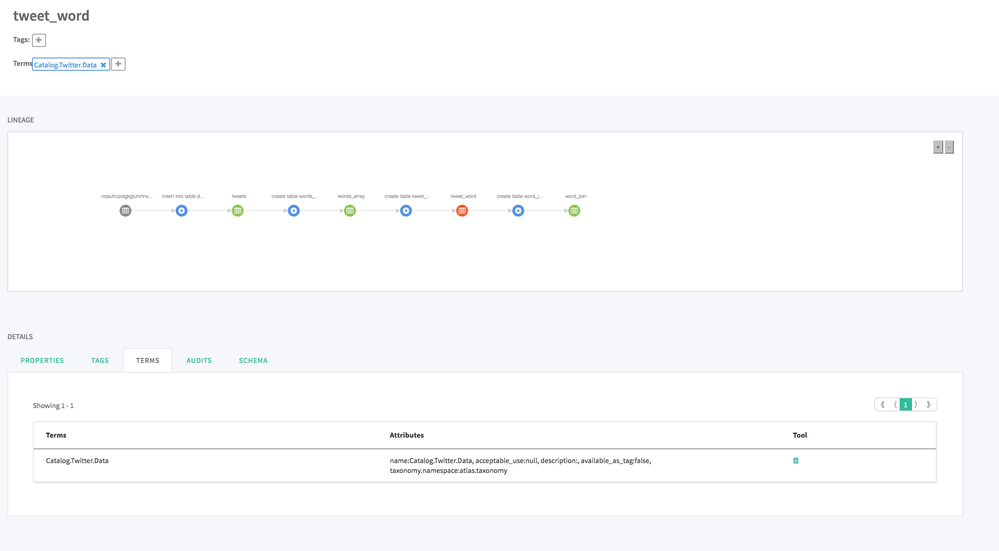Screen dimensions: 999x551
Task: Switch to the Audits tab
Action: click(x=199, y=361)
